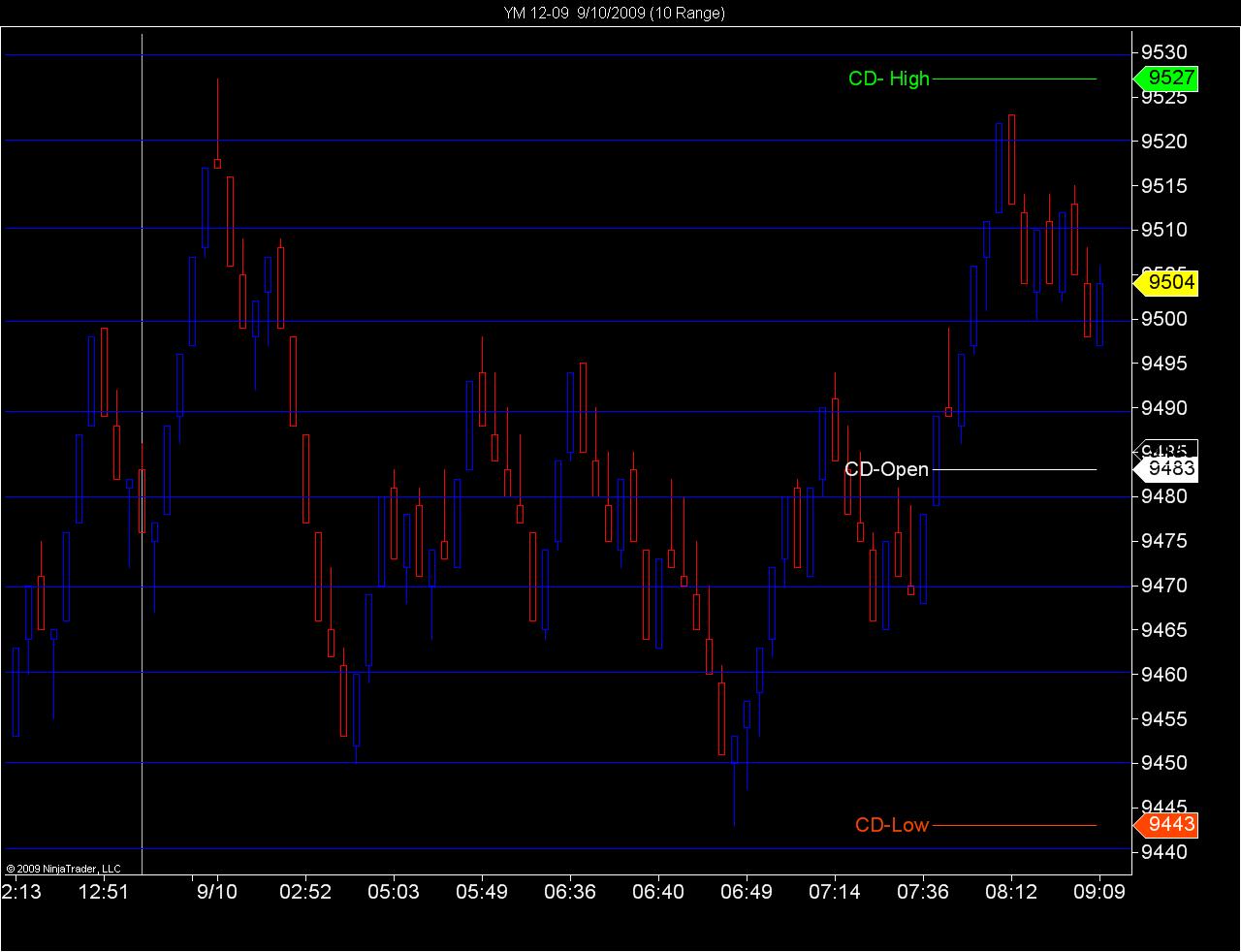Click the 9480 price axis label
This screenshot has height=952, width=1241.
click(1163, 496)
